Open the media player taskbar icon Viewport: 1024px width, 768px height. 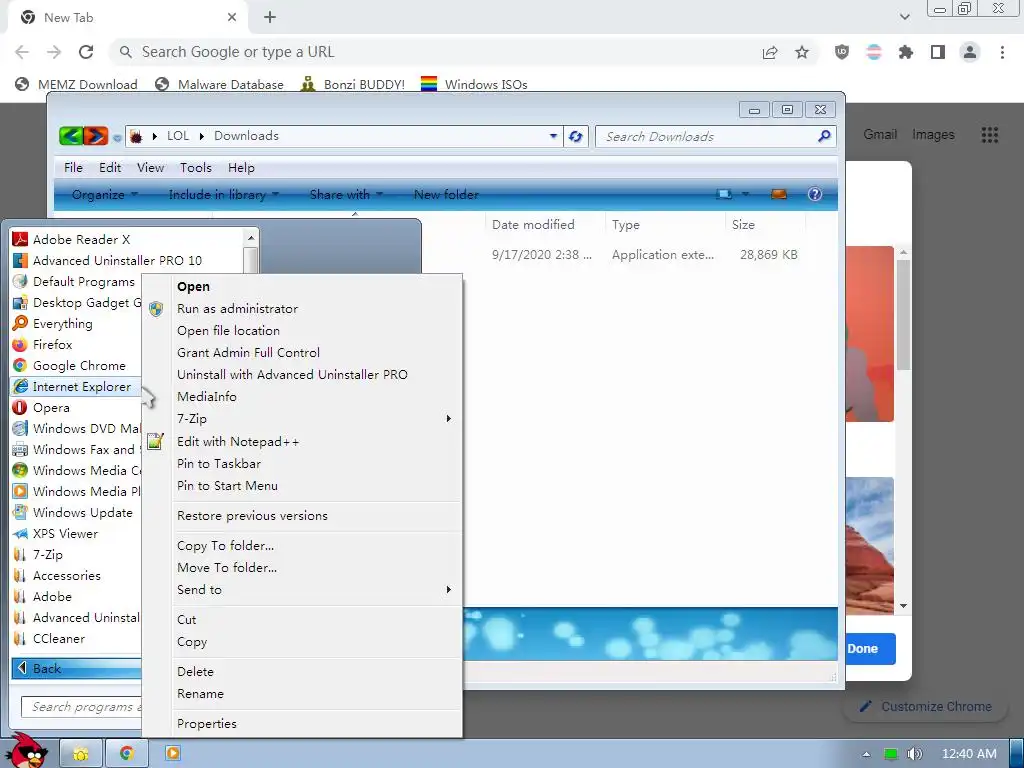point(172,754)
